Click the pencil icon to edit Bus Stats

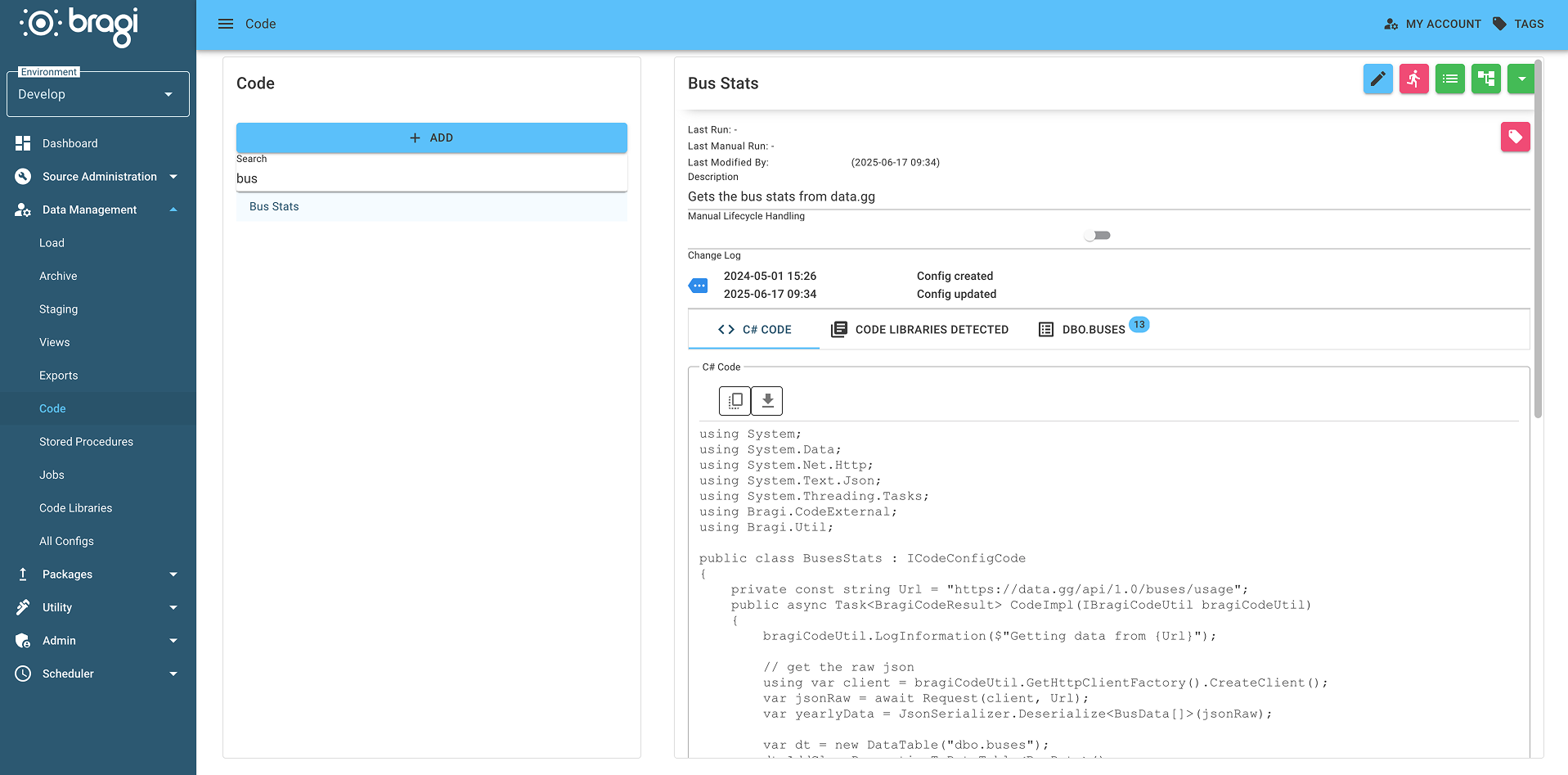pos(1377,79)
